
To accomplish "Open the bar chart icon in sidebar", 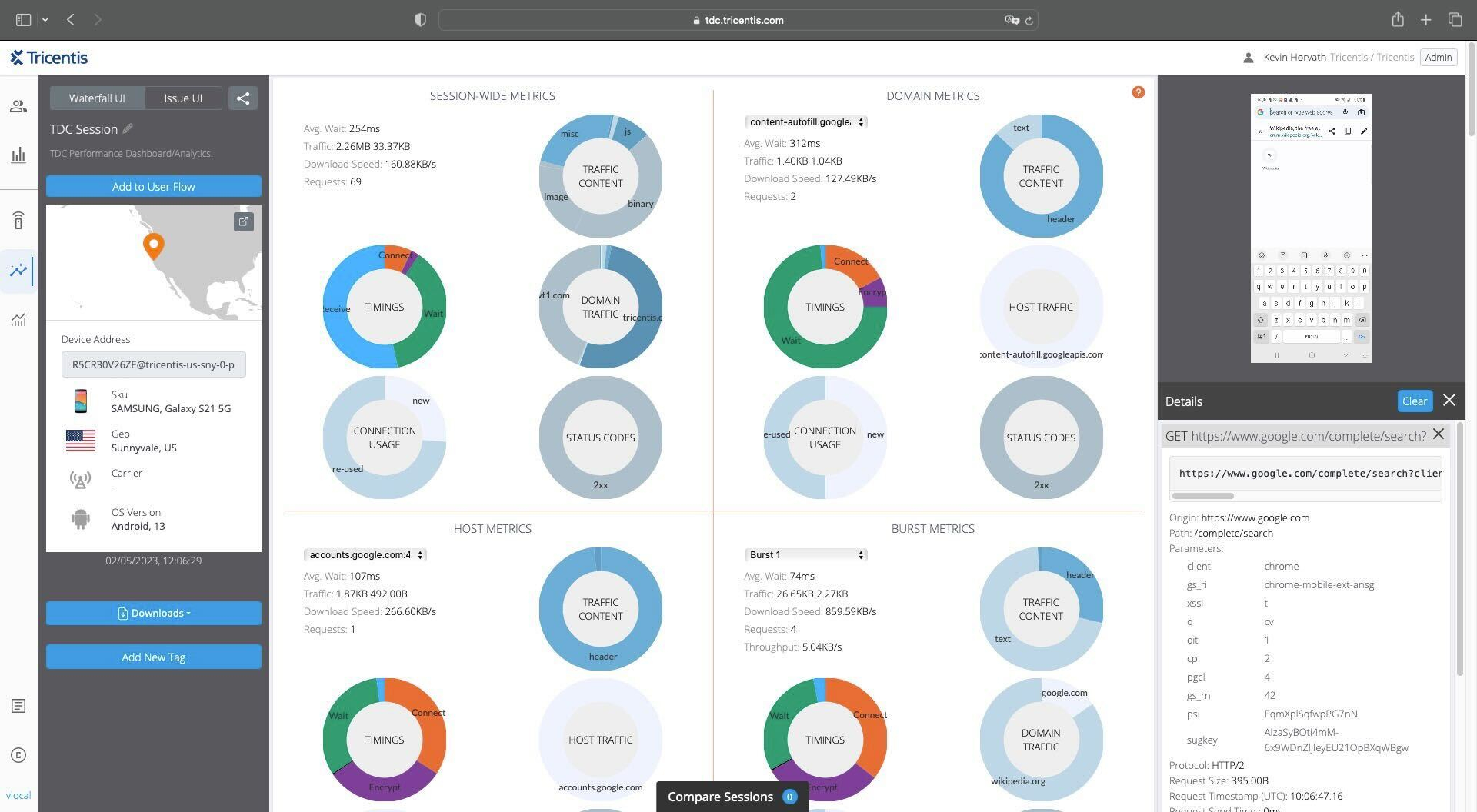I will [x=18, y=155].
